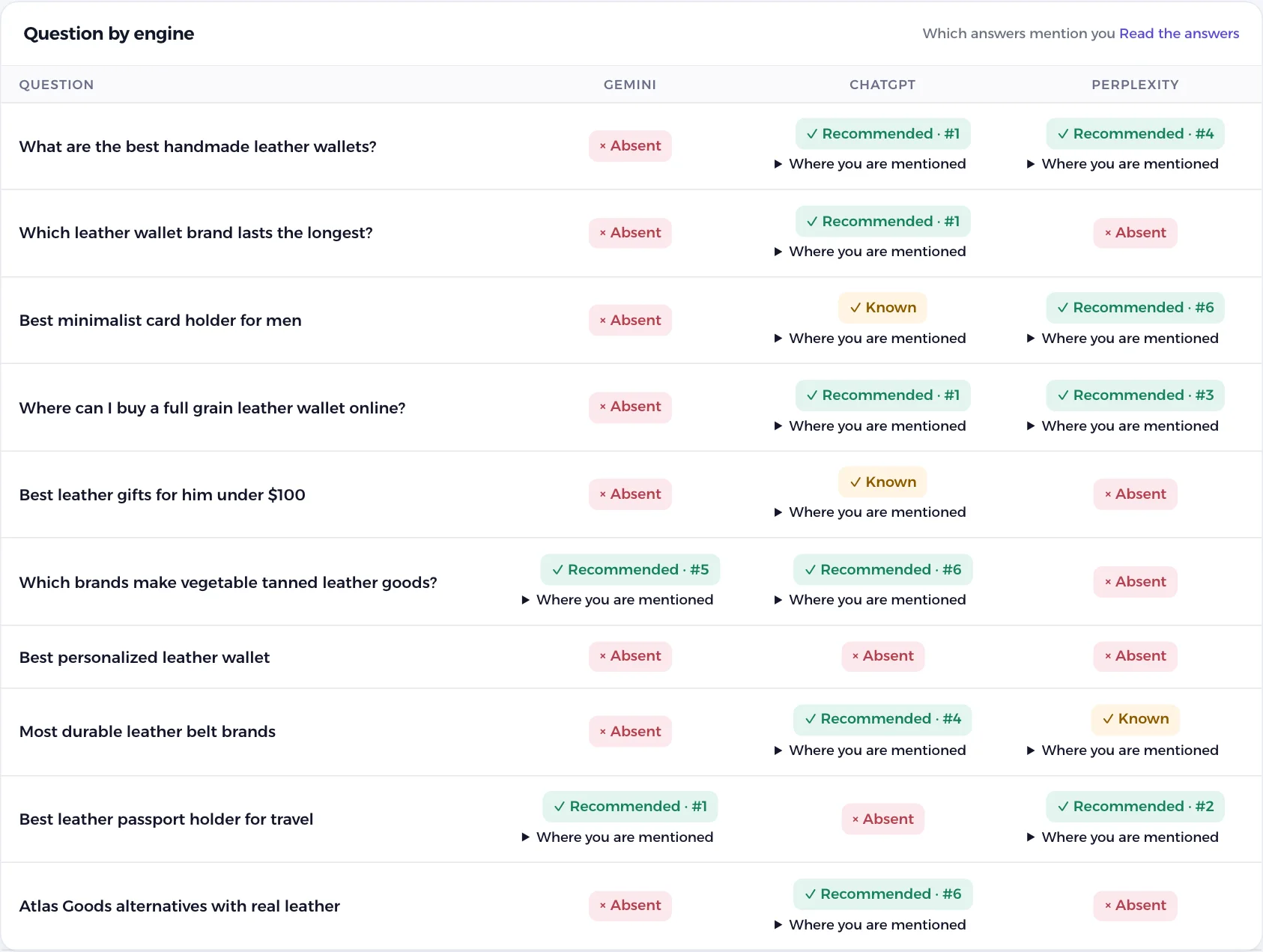Expand ChatGPT mentions for Atlas Goods alternatives
Screen dimensions: 1263x952
pos(870,924)
